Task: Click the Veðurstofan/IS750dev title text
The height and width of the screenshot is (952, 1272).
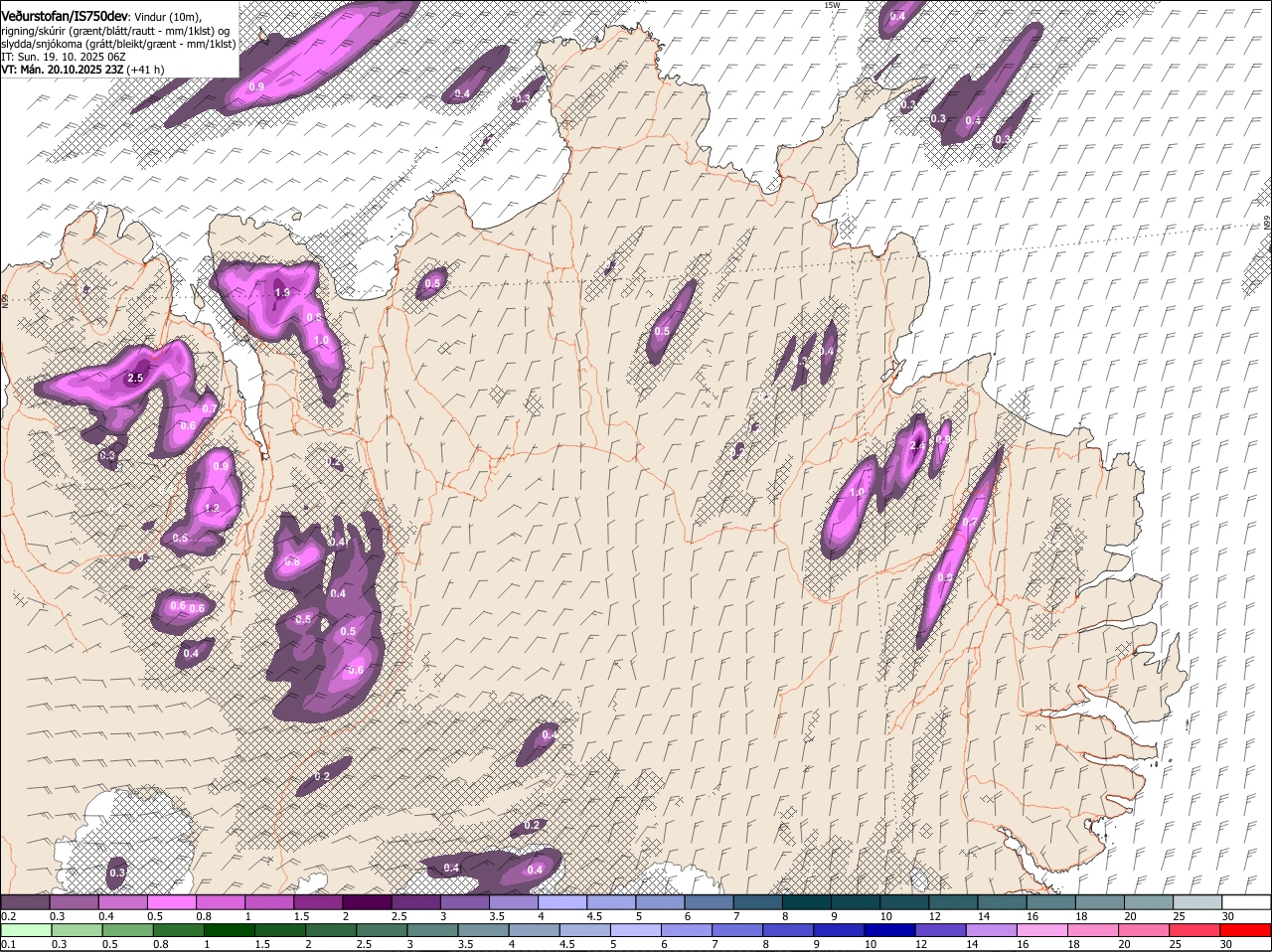Action: tap(65, 17)
